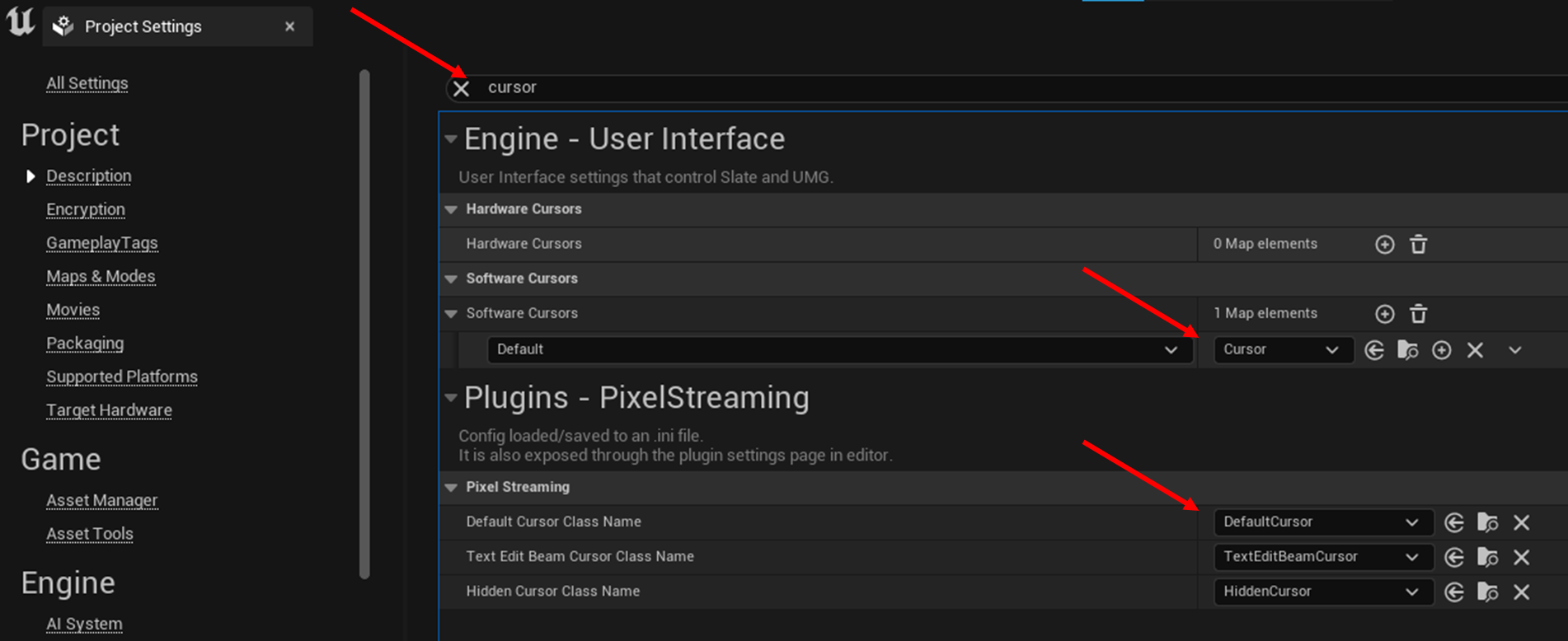
Task: Add element to Hardware Cursors map
Action: point(1385,245)
